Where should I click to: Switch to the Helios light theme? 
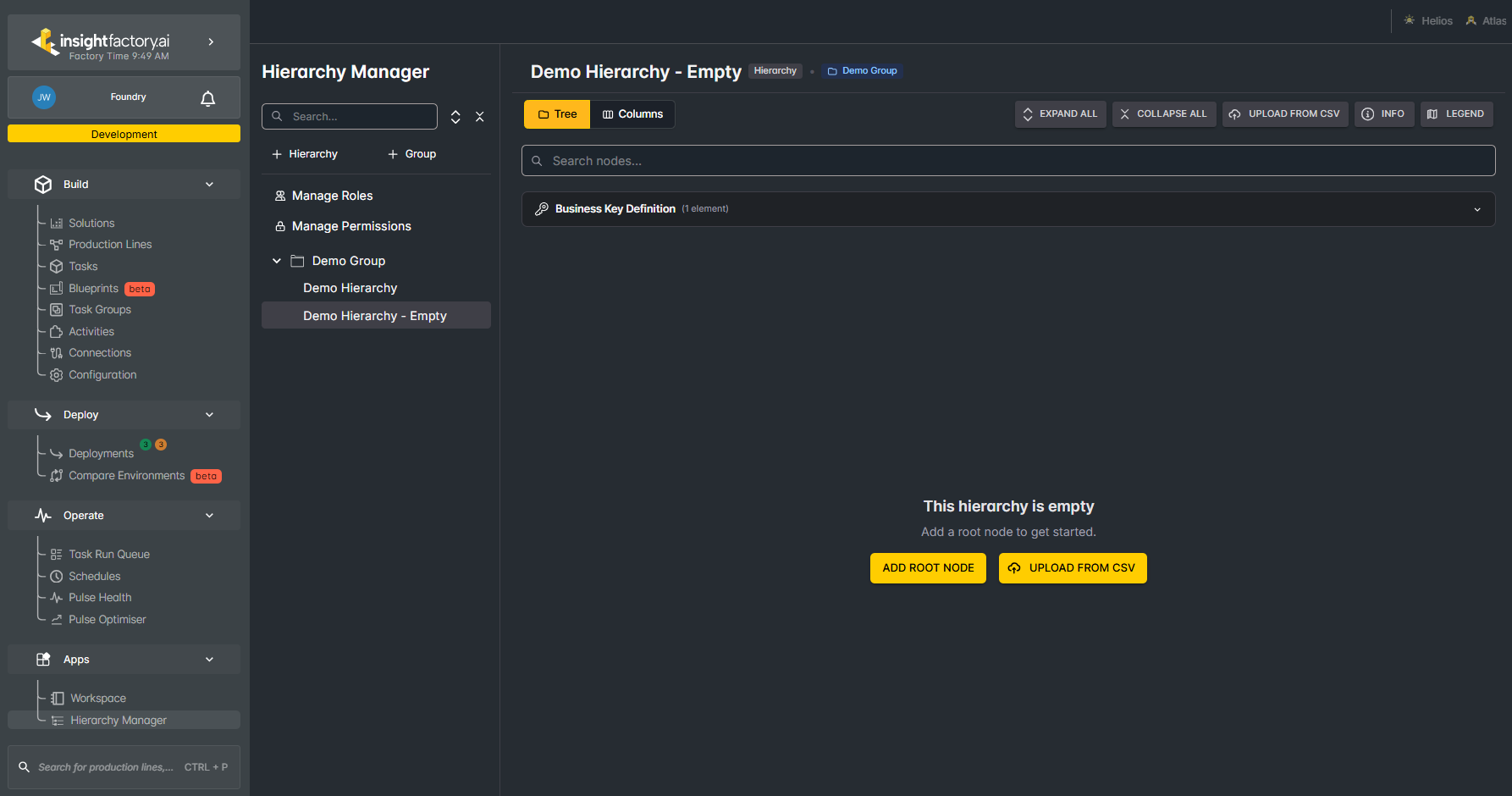(x=1428, y=21)
